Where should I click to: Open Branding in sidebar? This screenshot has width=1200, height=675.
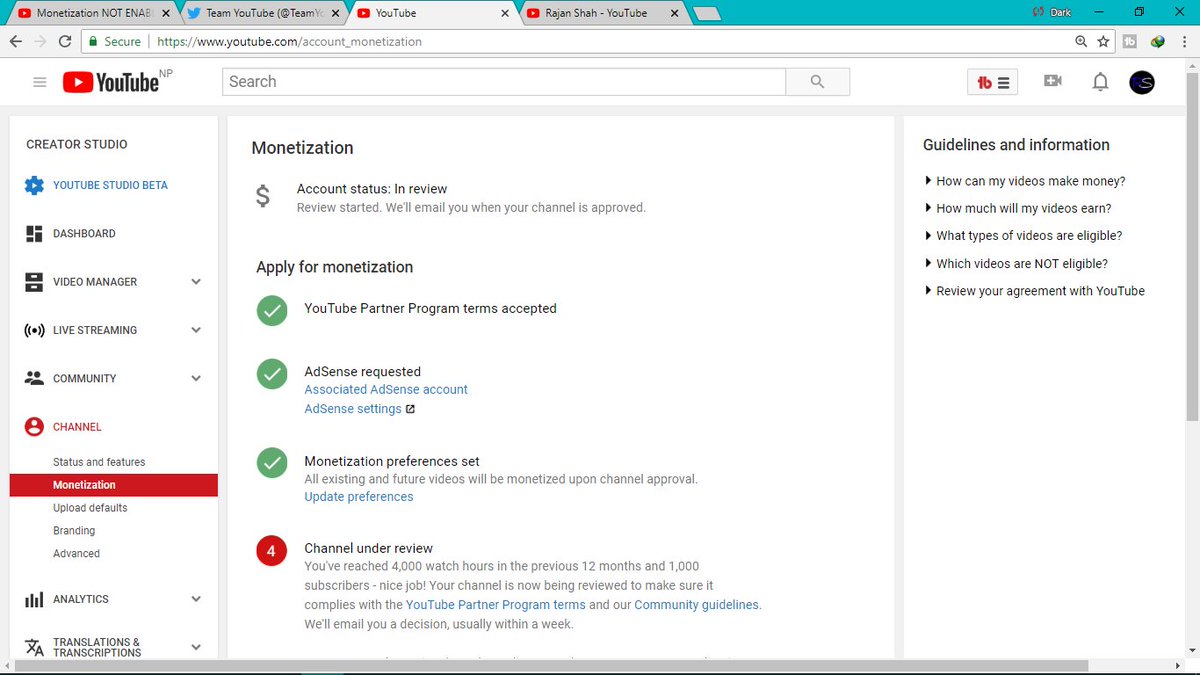74,531
